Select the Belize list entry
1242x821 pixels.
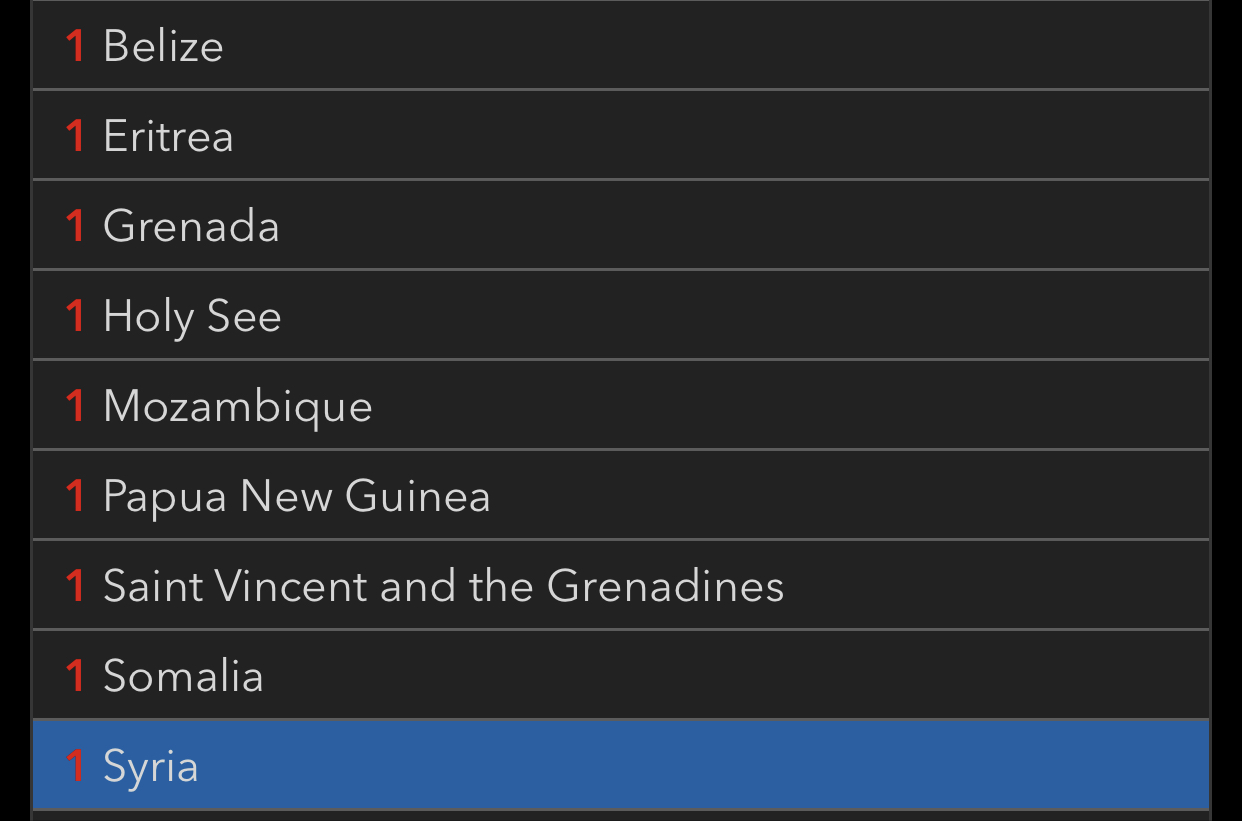pos(163,46)
